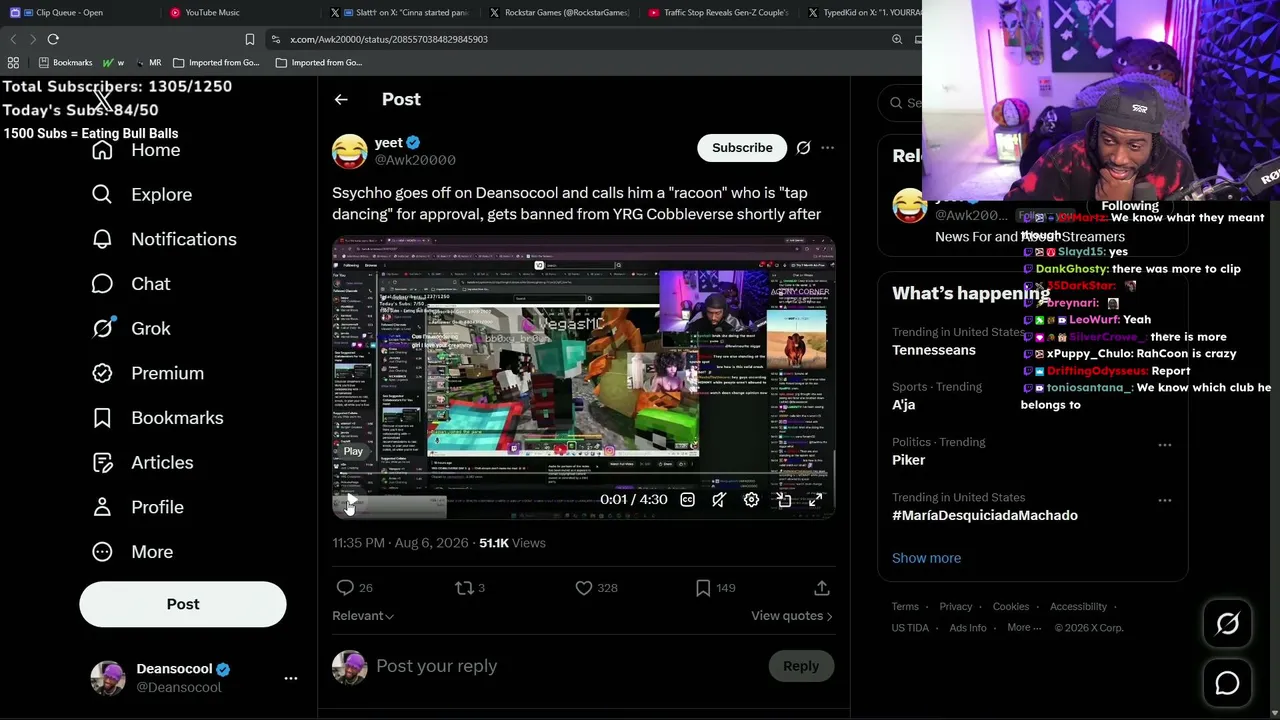
Task: Click Show more under trends
Action: click(x=926, y=558)
